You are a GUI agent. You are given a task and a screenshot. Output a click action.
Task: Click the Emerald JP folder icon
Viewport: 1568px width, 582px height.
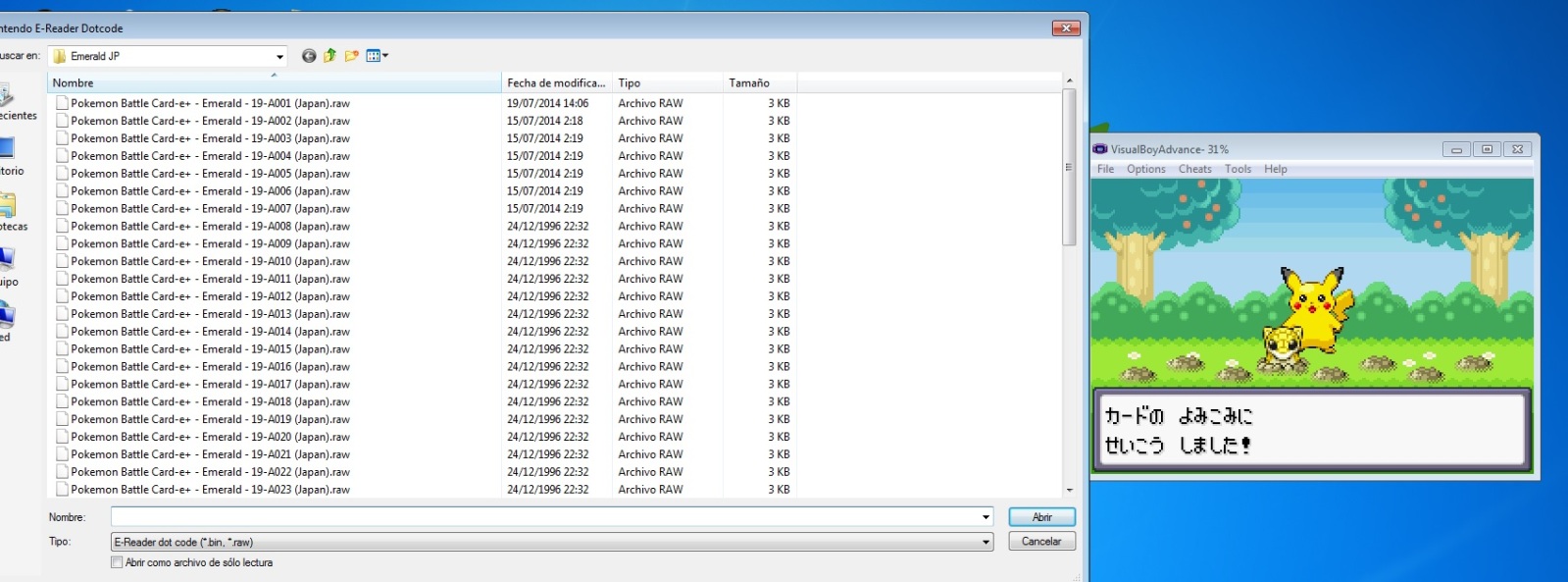pos(59,57)
